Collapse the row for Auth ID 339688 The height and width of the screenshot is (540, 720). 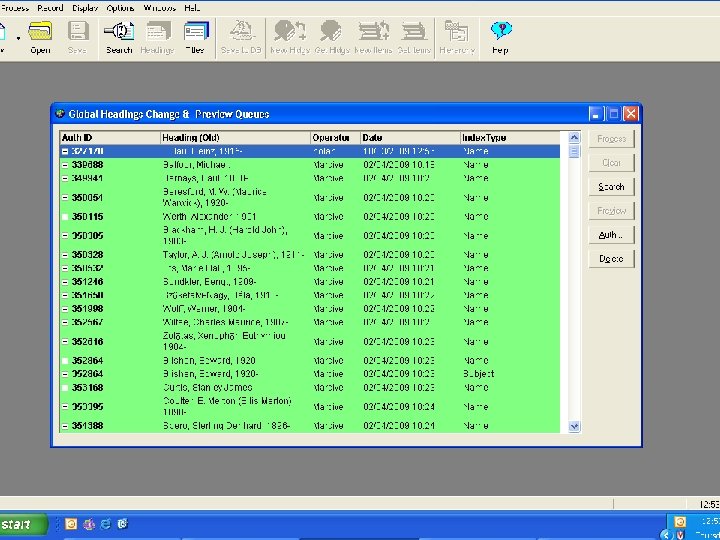[65, 165]
